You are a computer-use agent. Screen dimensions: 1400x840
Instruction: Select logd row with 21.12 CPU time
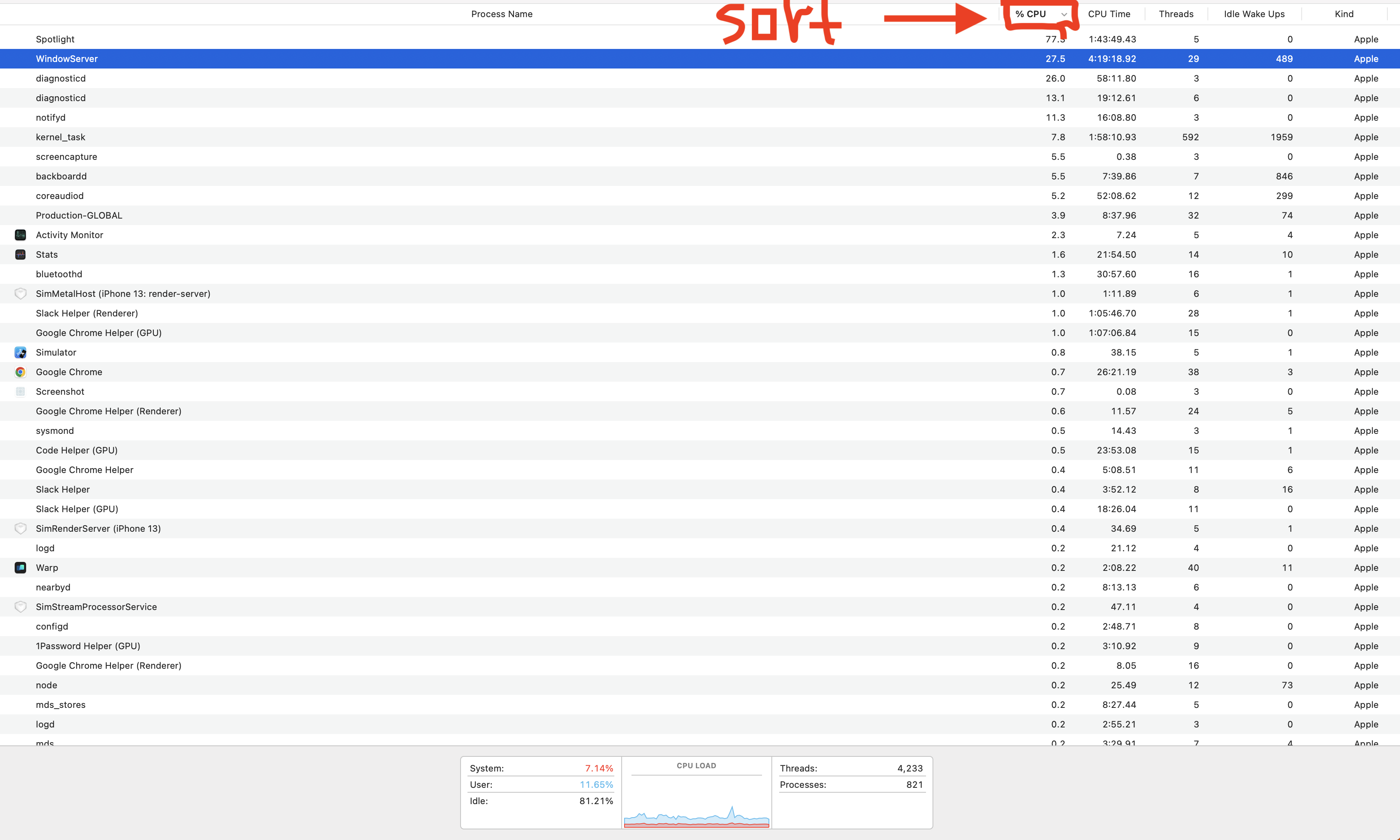click(700, 548)
